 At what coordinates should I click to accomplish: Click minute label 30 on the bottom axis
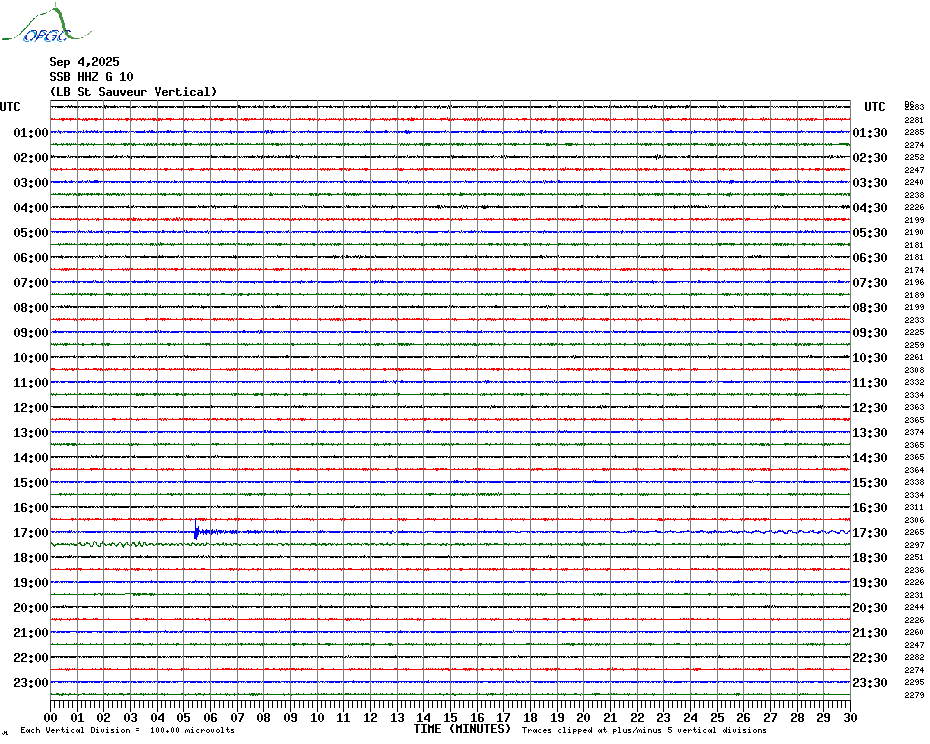851,718
